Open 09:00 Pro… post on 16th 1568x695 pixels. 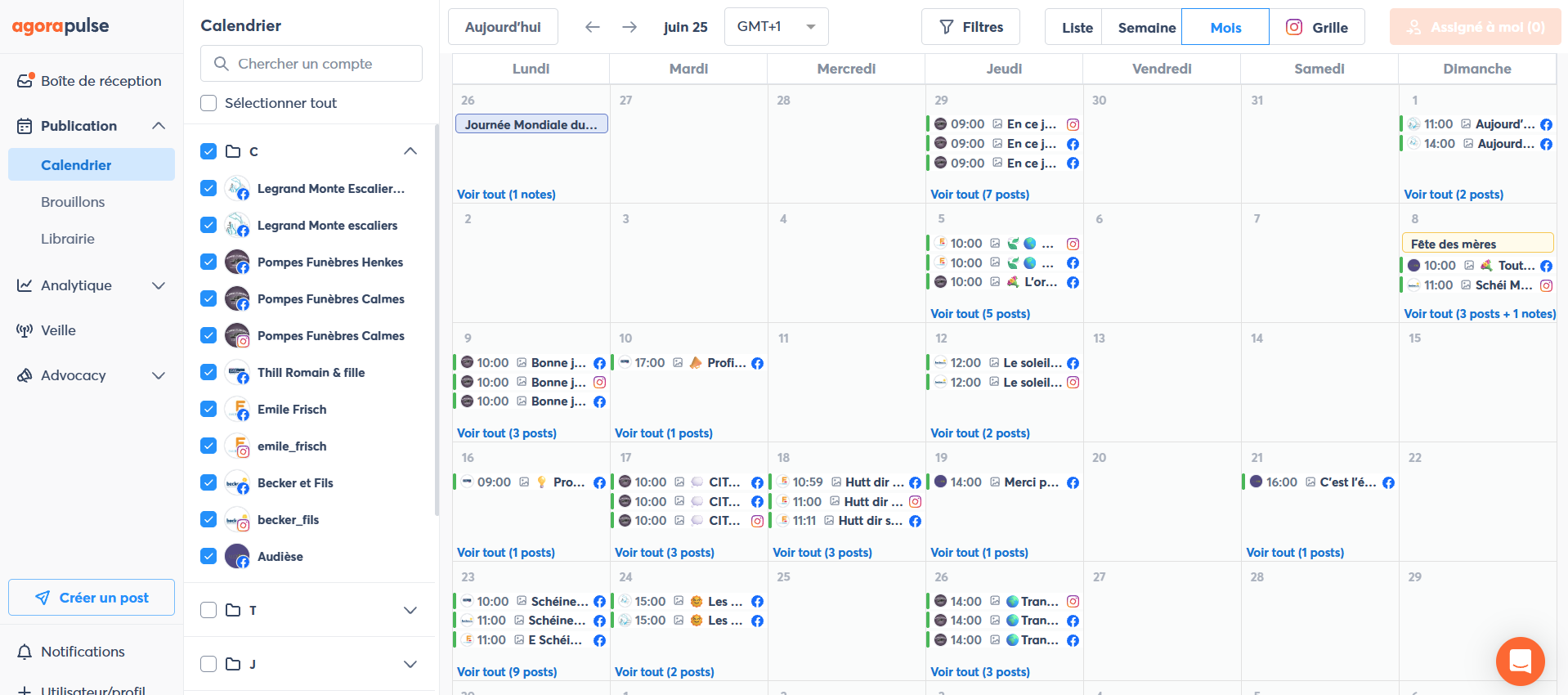[531, 482]
